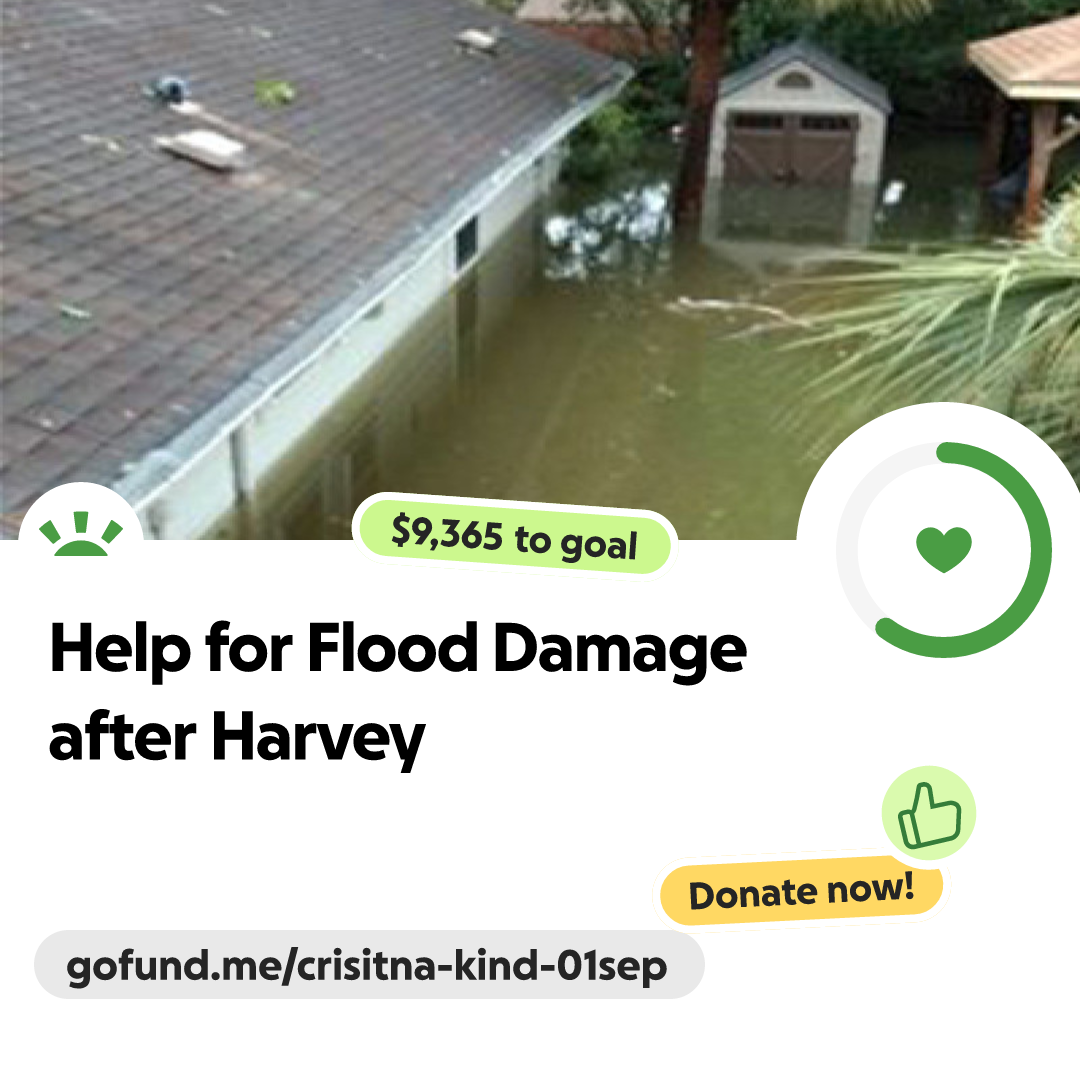Click the "after Harvey" title line
This screenshot has width=1080, height=1080.
tap(236, 738)
